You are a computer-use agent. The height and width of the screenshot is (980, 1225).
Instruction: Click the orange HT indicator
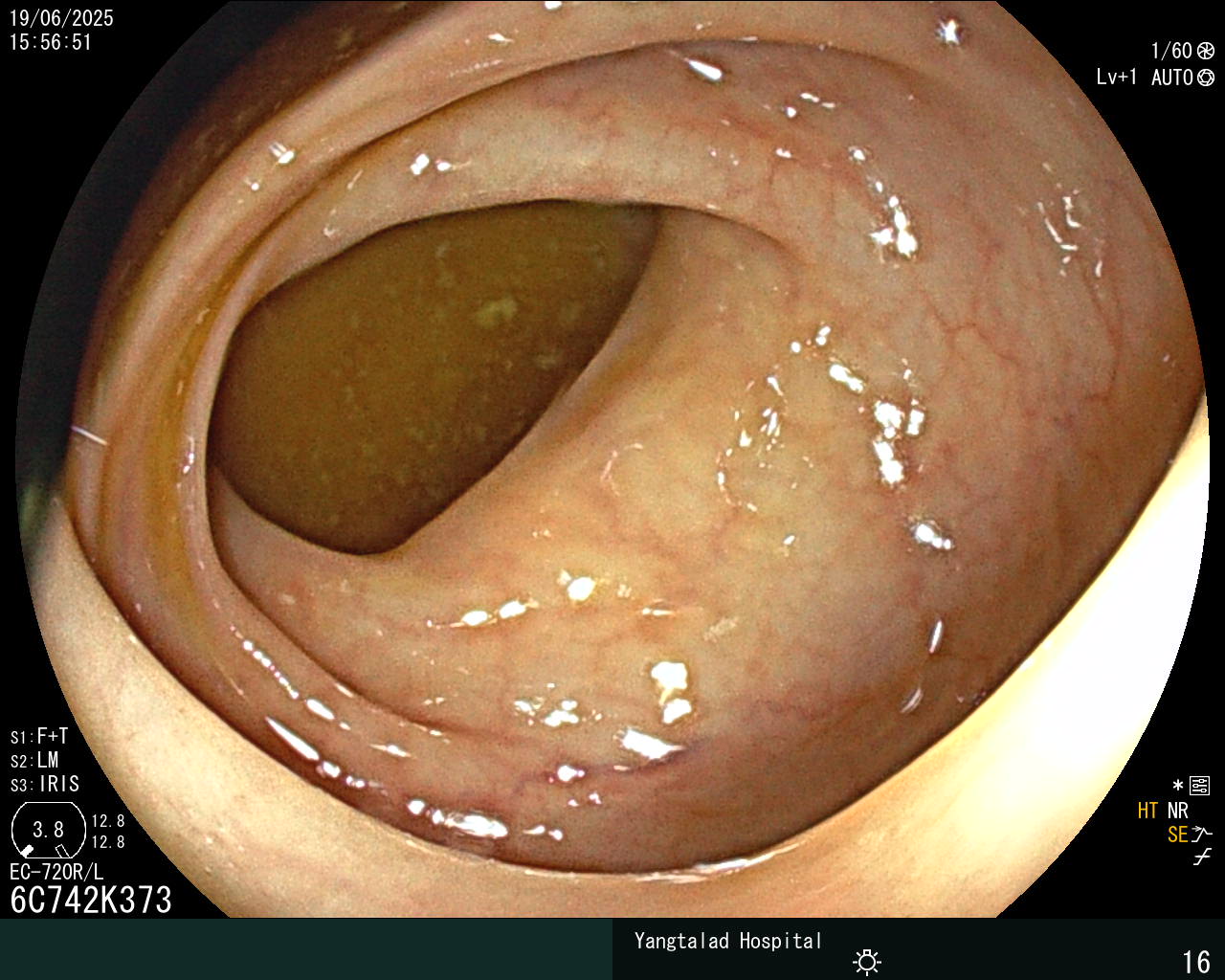point(1147,811)
